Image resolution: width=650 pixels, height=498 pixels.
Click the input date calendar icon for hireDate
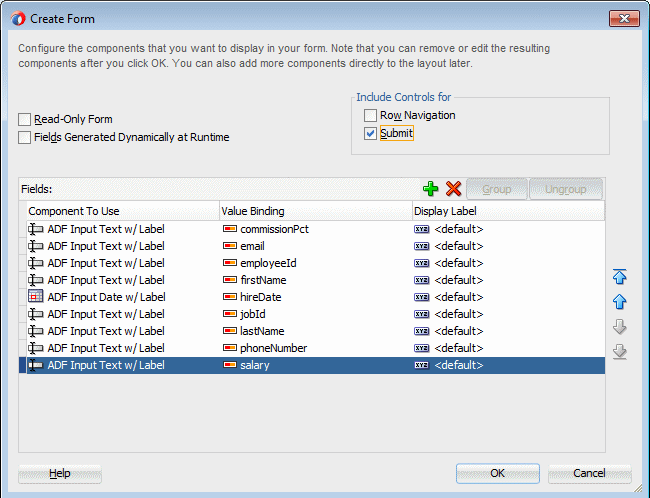[x=36, y=297]
